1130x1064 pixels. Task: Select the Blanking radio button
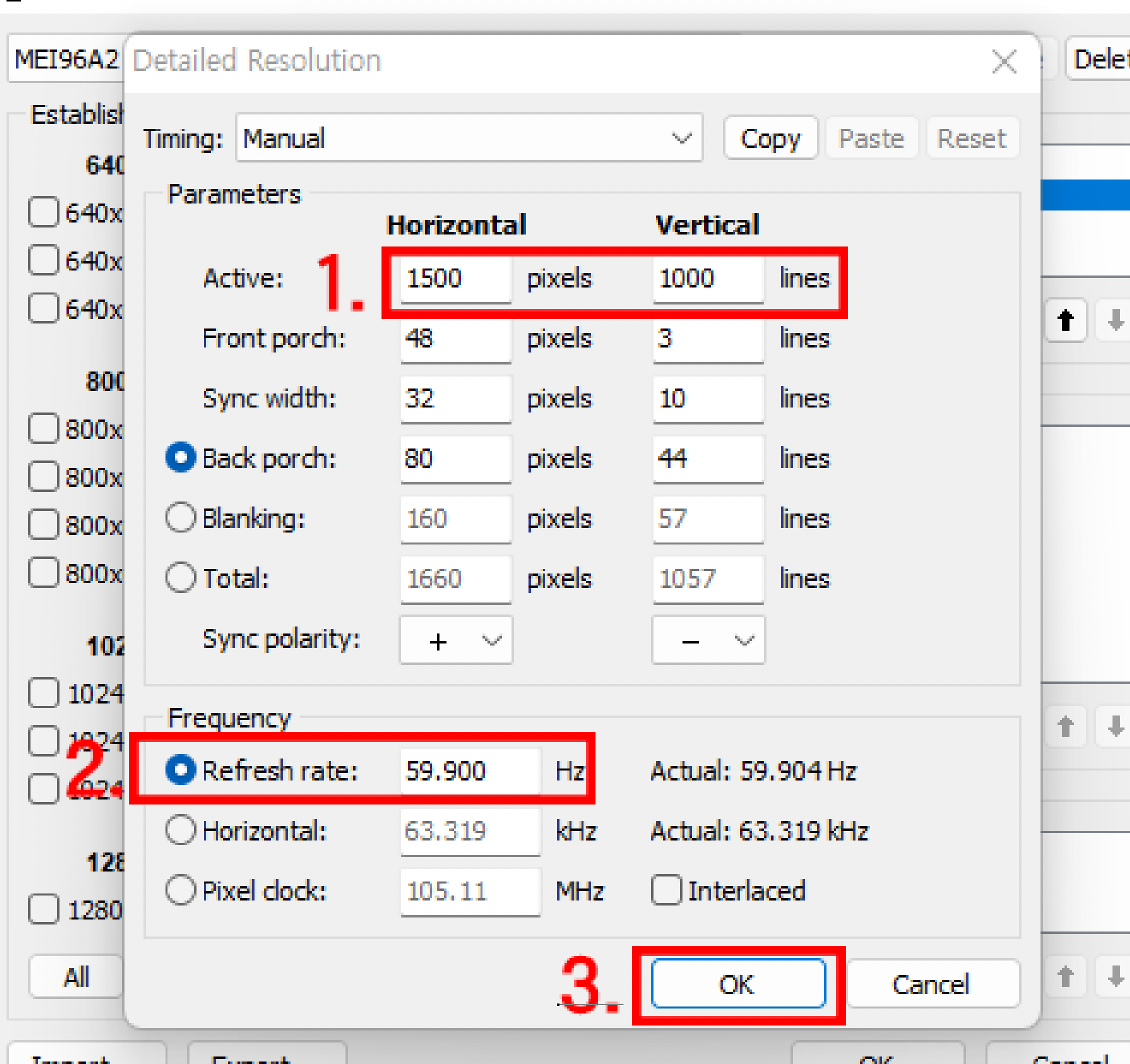pos(181,518)
